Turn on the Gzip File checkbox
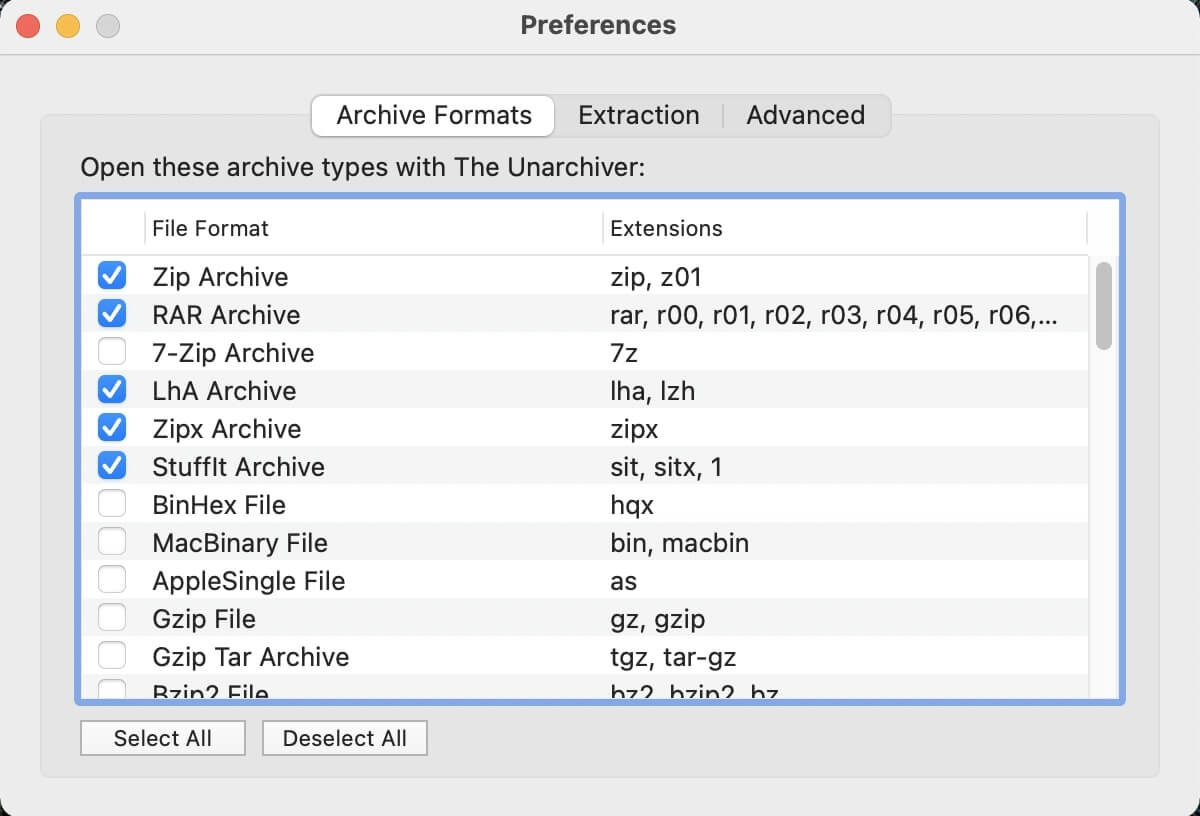The height and width of the screenshot is (816, 1200). (x=112, y=618)
